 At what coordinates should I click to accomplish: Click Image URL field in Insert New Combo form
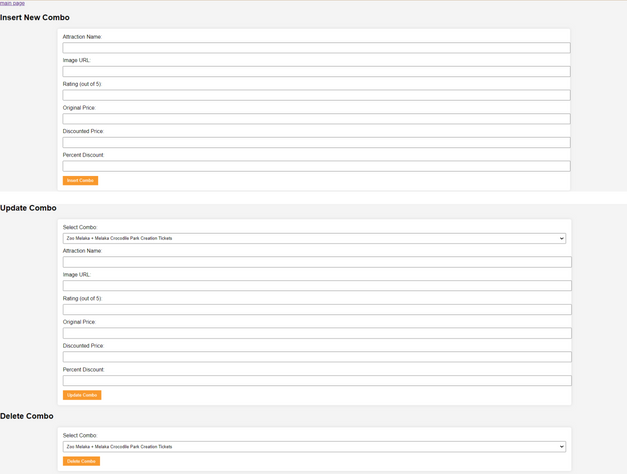316,71
